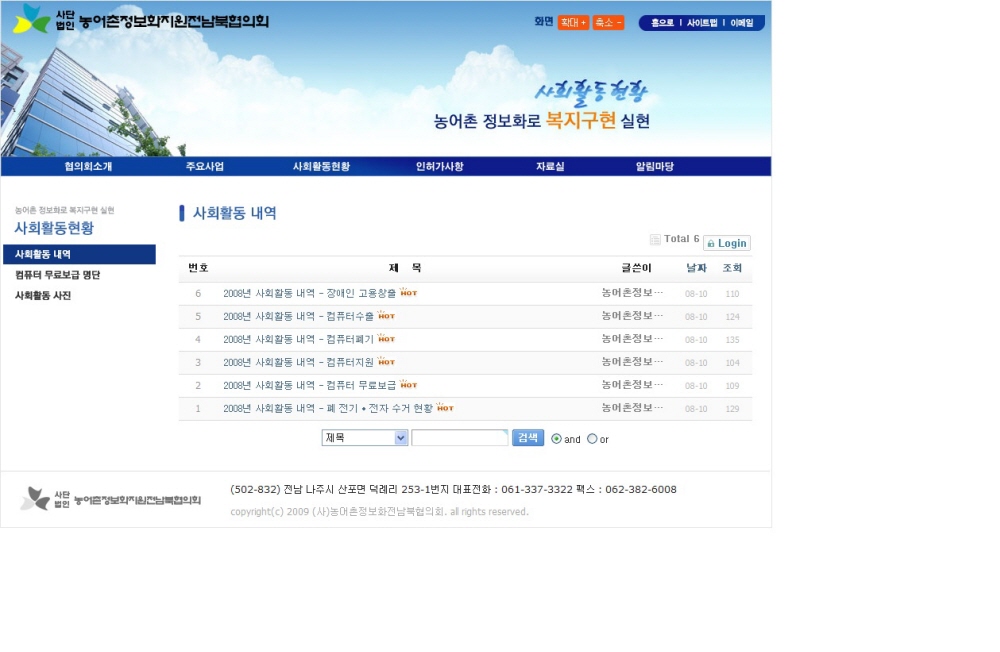Click the HOT icon beside post 6
The width and height of the screenshot is (1000, 652).
pyautogui.click(x=408, y=293)
